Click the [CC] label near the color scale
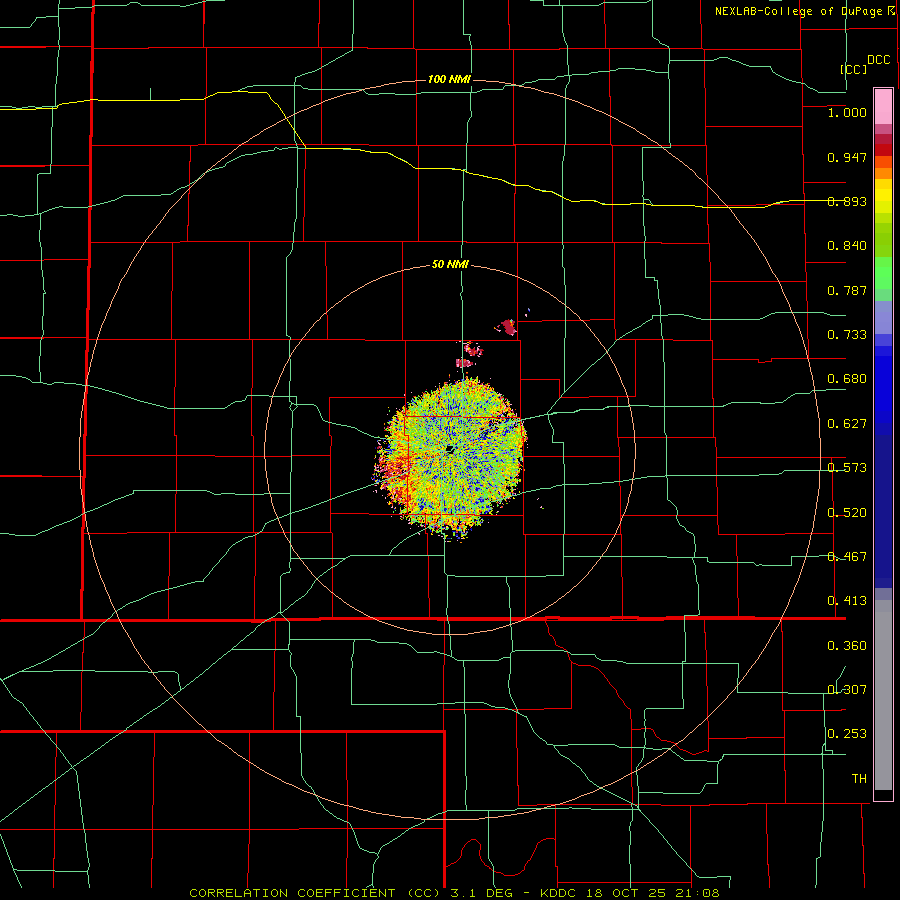 click(x=854, y=69)
